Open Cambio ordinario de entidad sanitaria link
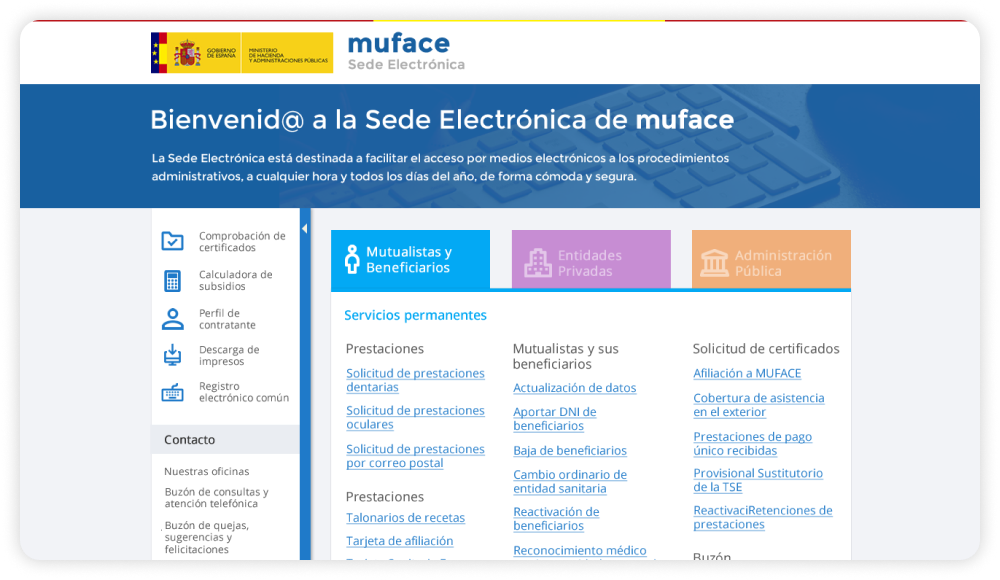This screenshot has width=1000, height=580. [570, 482]
